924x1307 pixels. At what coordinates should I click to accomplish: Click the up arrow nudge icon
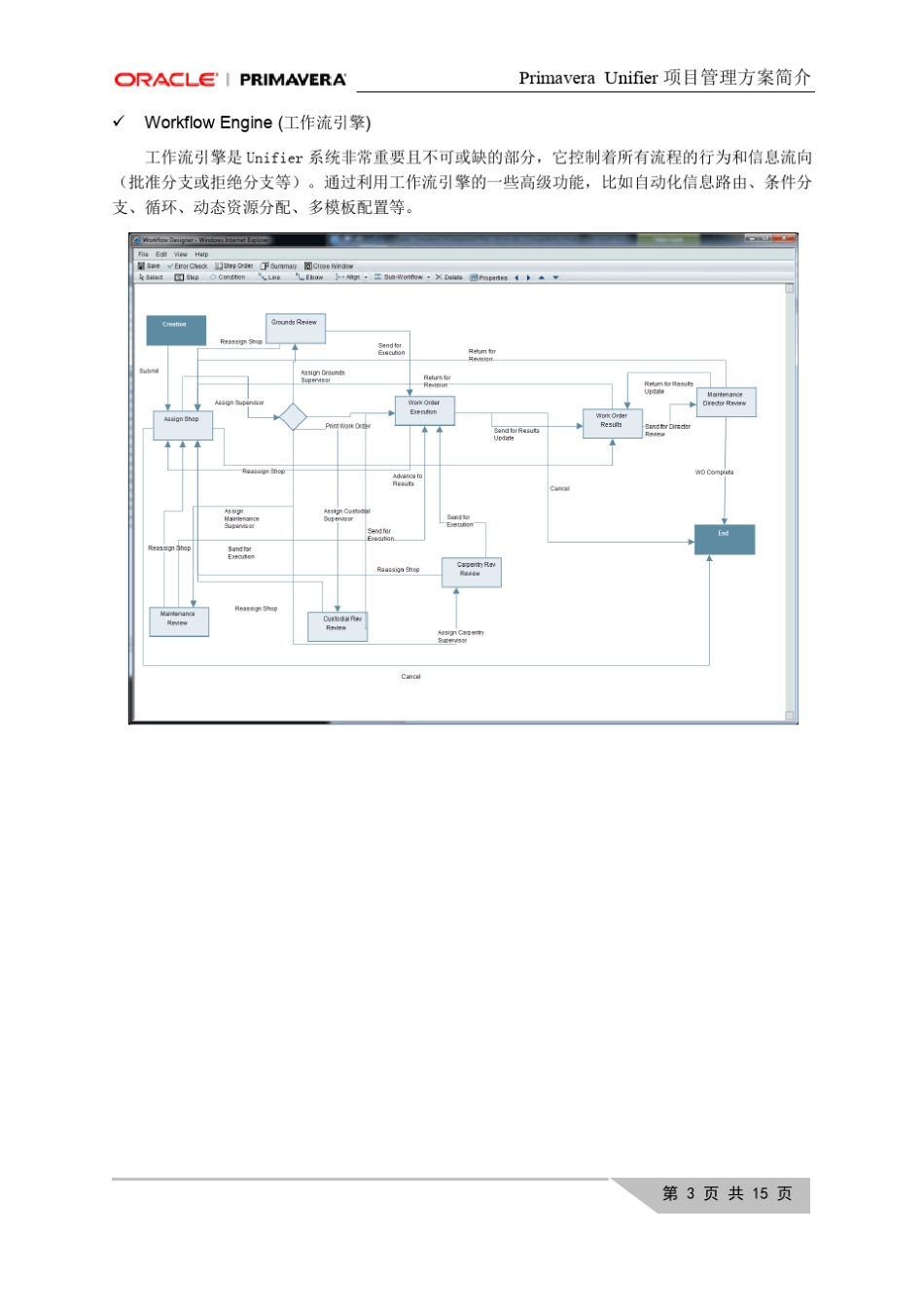pyautogui.click(x=542, y=277)
